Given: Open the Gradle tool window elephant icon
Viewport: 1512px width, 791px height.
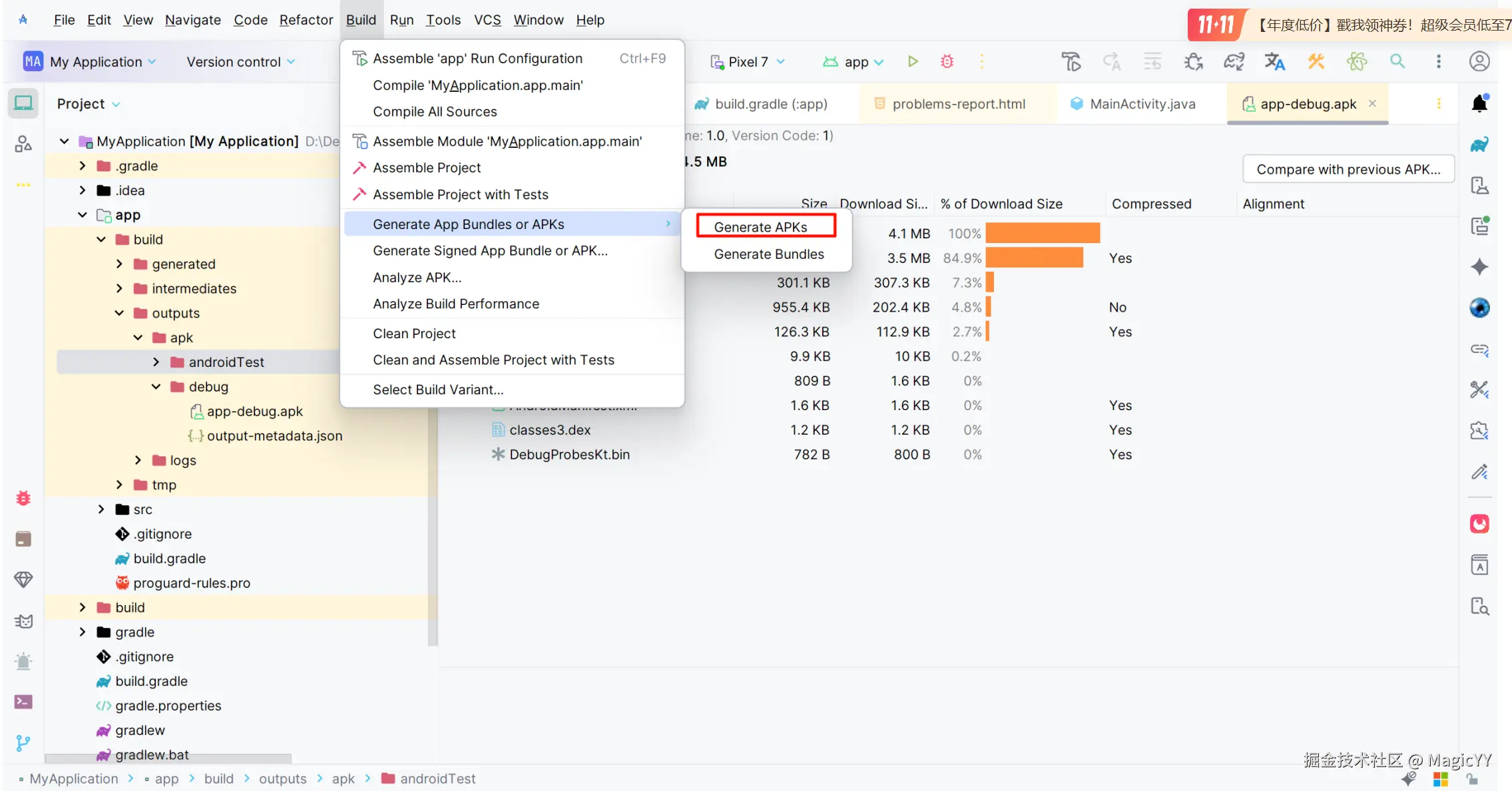Looking at the screenshot, I should (1479, 144).
